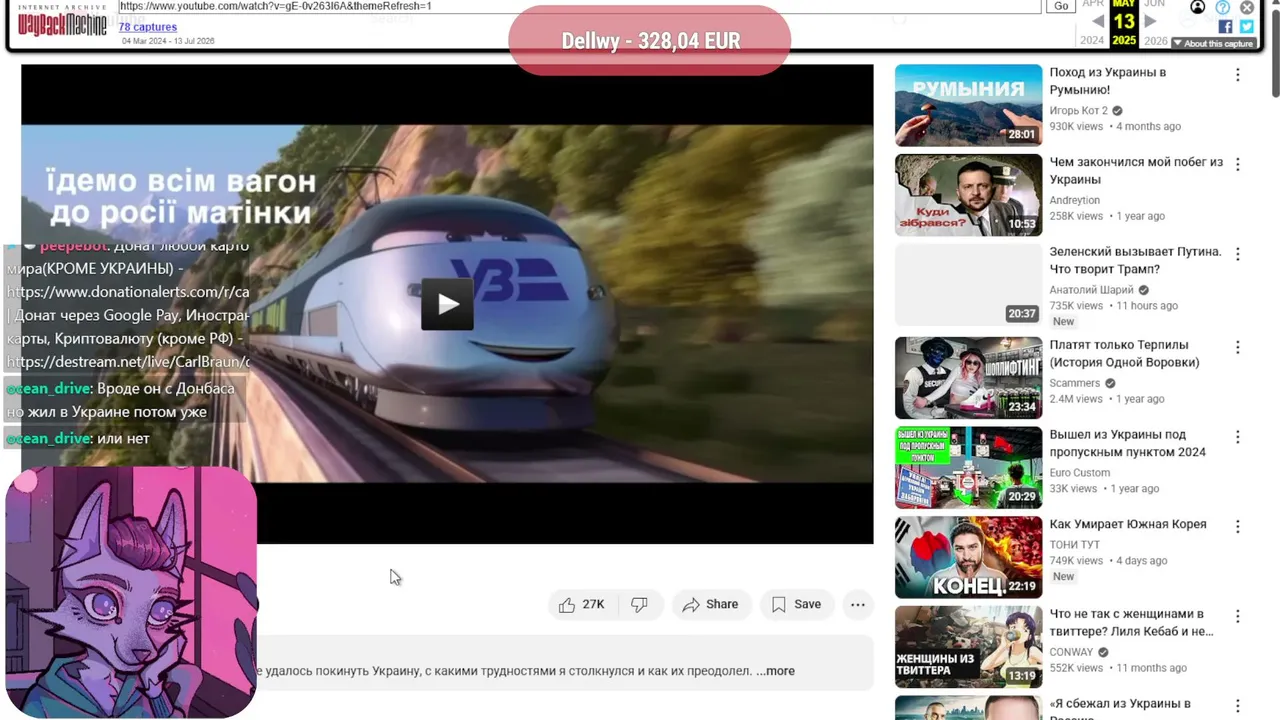This screenshot has width=1280, height=720.
Task: Expand 'About this capture' dropdown
Action: 1213,43
